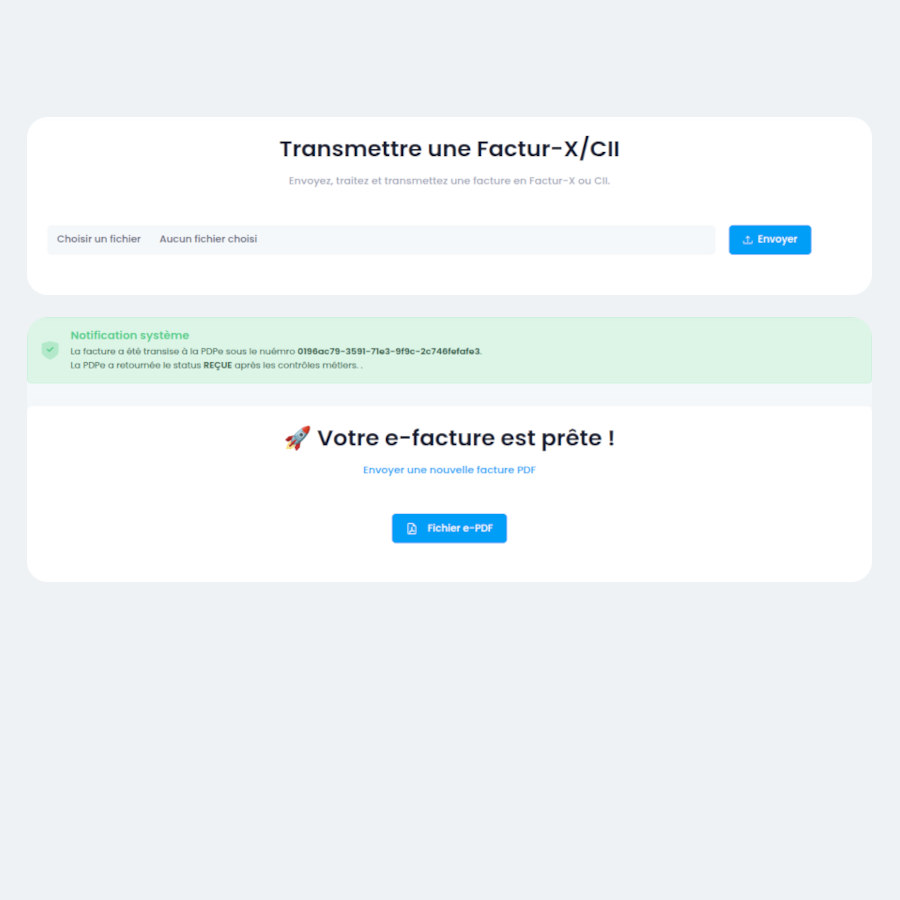Download via the Fichier e-PDF label

pos(460,529)
